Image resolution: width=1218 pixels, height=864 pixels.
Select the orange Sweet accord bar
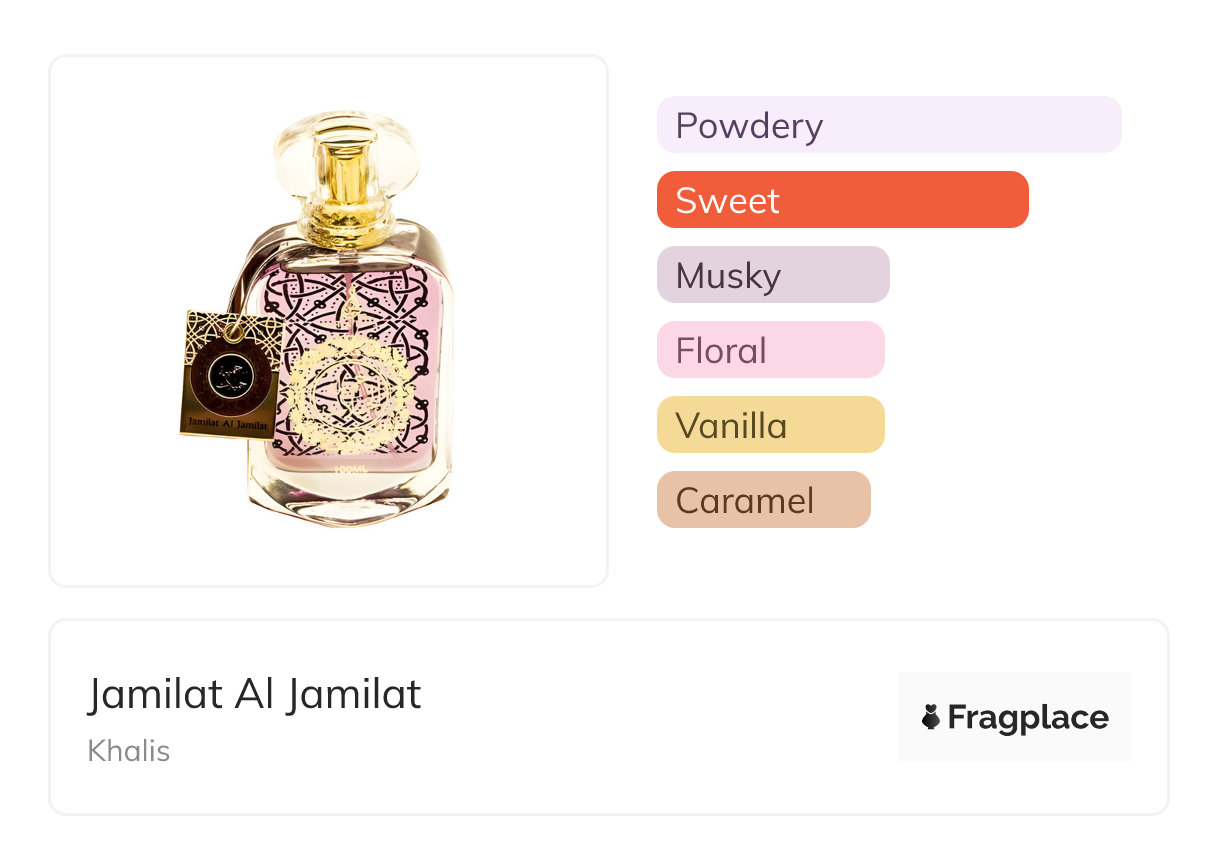point(842,200)
